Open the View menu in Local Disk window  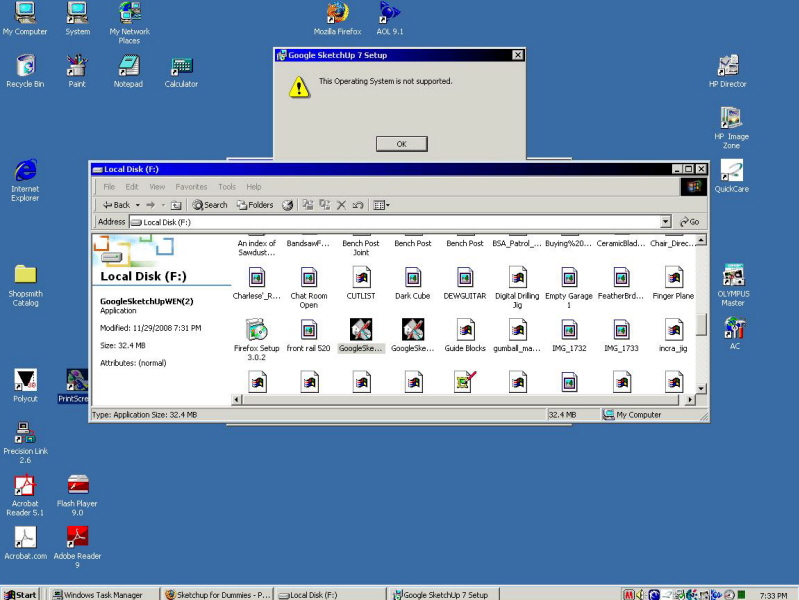coord(157,187)
